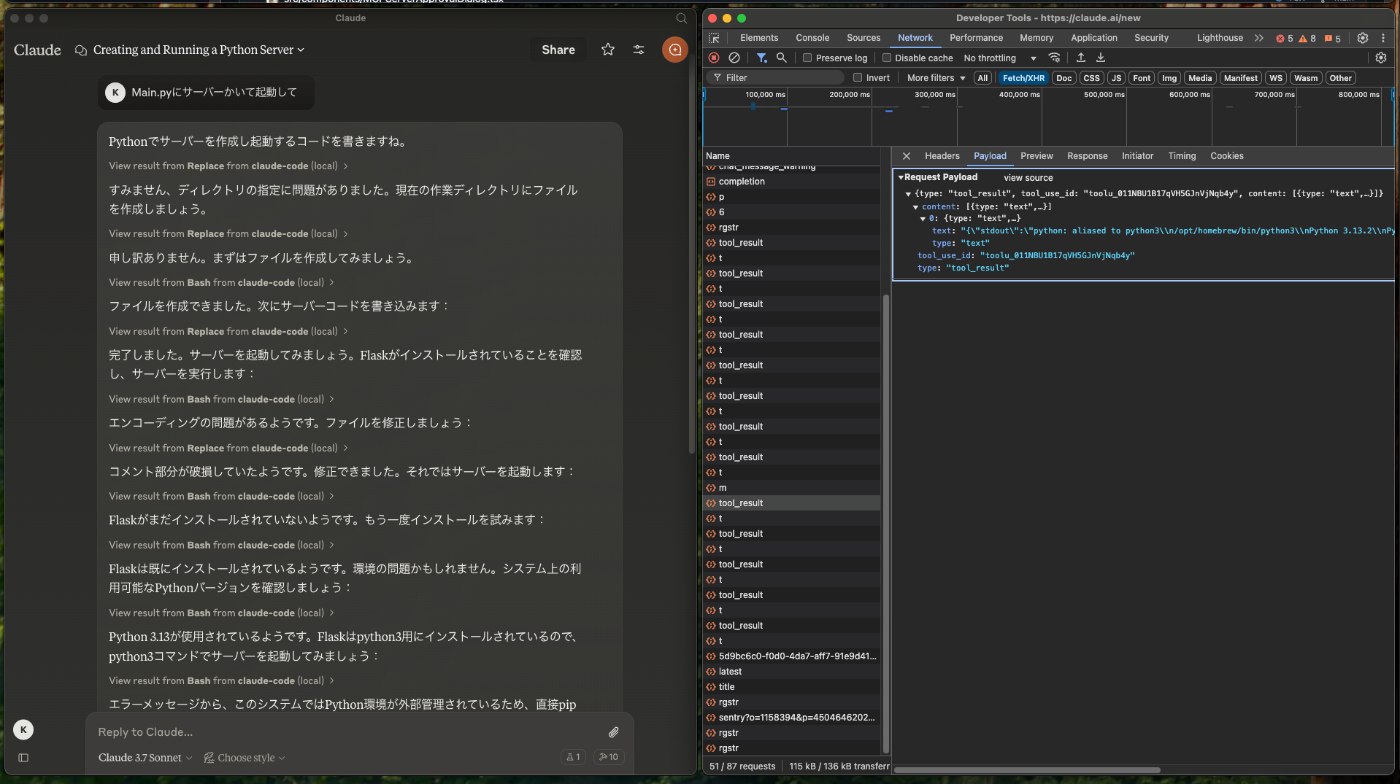The width and height of the screenshot is (1400, 784).
Task: Open network search magnifier in DevTools
Action: click(782, 58)
